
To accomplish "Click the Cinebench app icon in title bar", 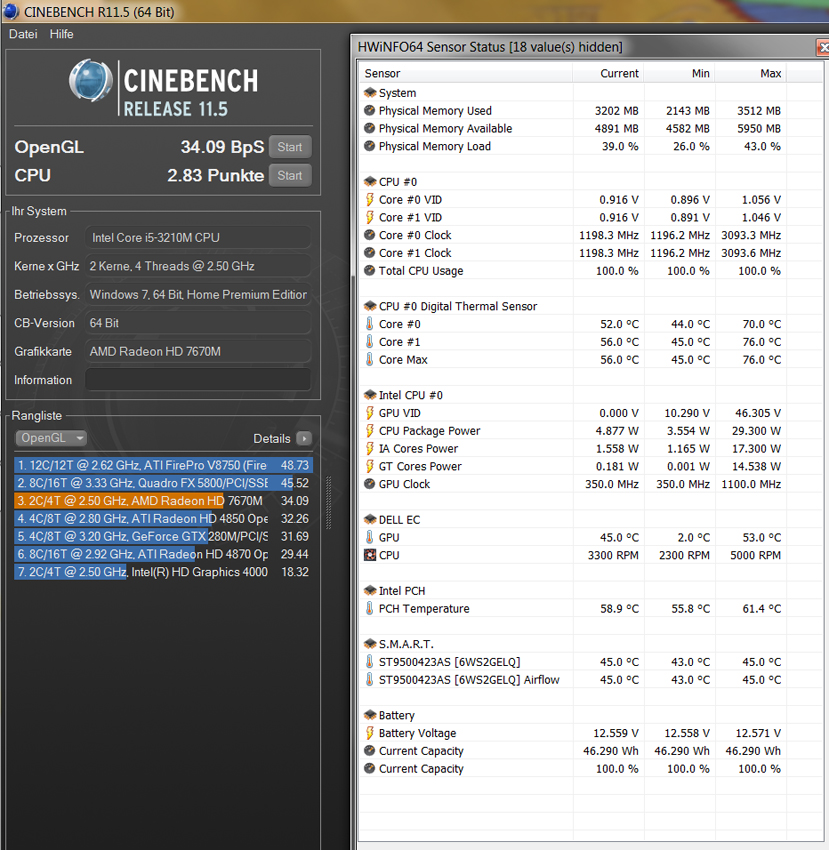I will [10, 11].
